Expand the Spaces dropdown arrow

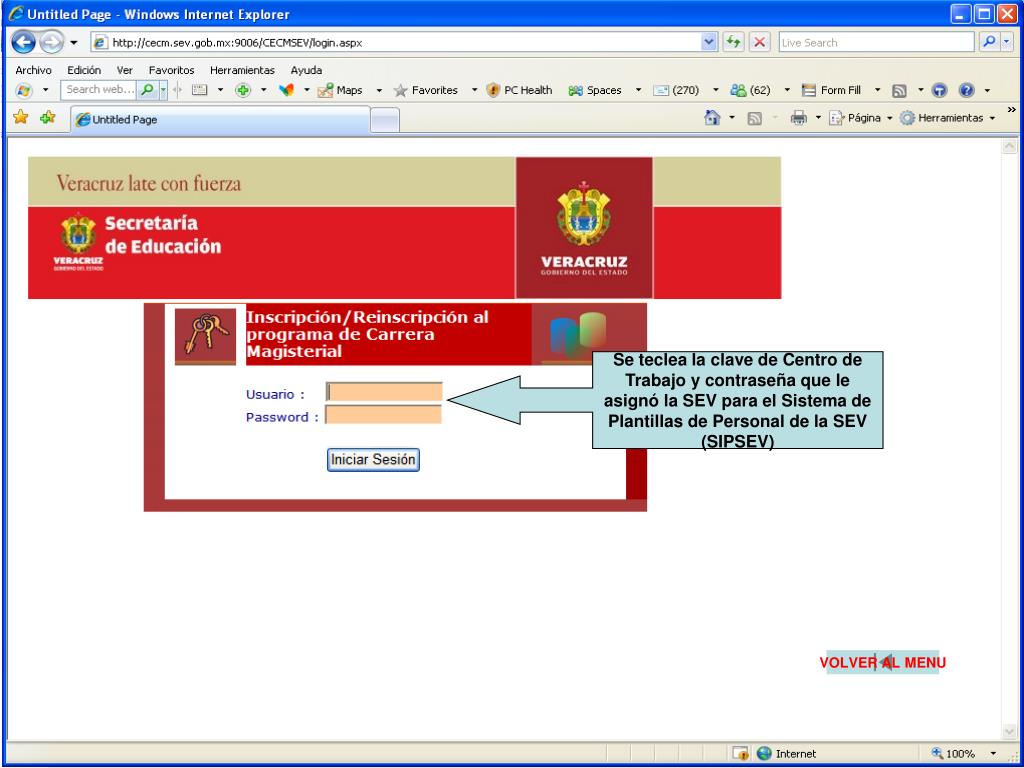[x=638, y=90]
